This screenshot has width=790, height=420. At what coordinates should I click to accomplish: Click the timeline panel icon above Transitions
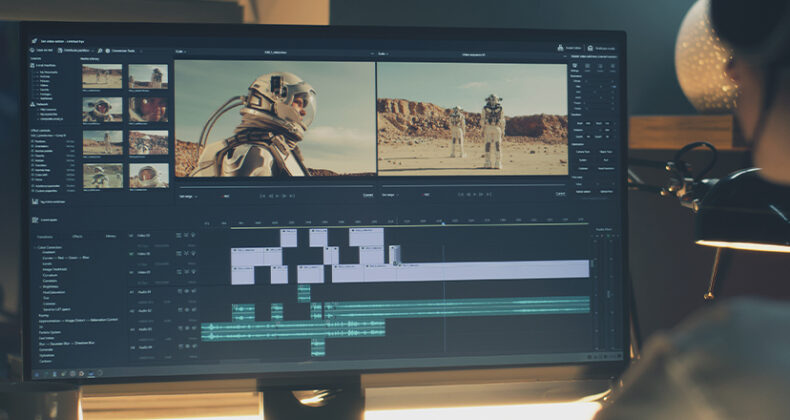[36, 219]
